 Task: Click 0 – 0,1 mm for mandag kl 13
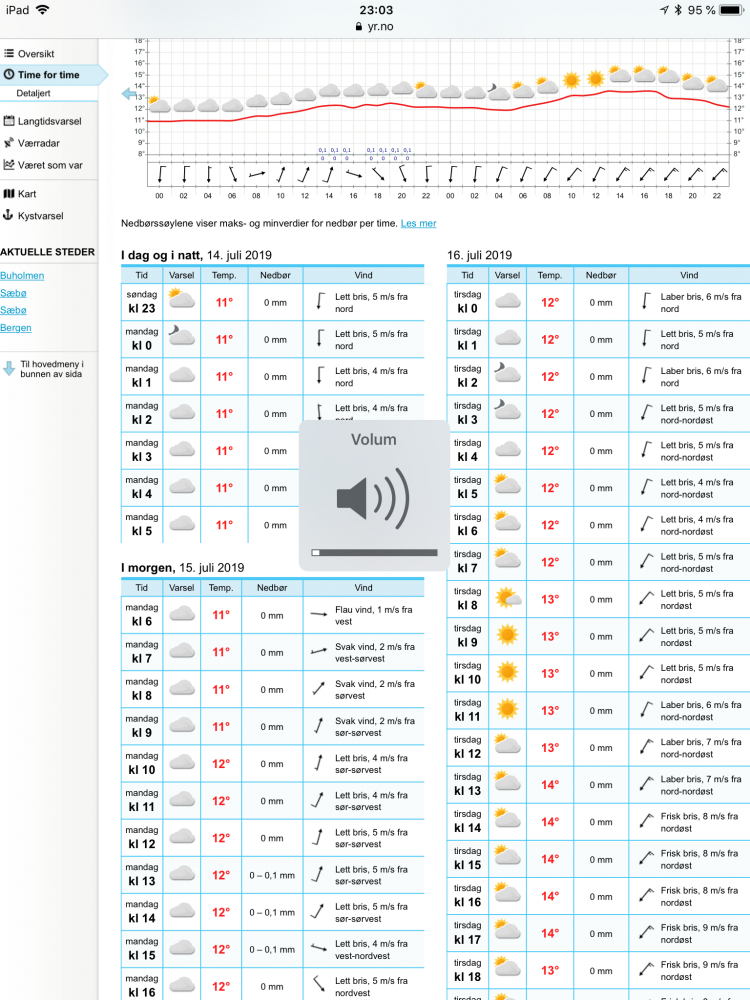pyautogui.click(x=272, y=876)
